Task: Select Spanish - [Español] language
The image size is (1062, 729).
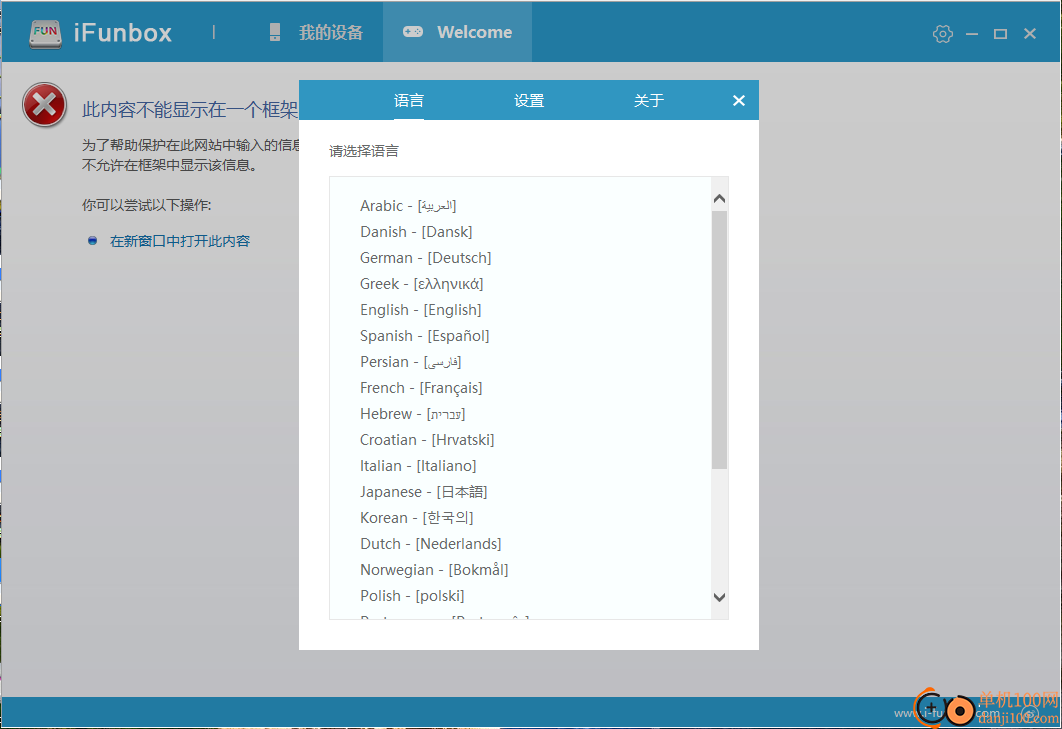Action: pyautogui.click(x=425, y=335)
